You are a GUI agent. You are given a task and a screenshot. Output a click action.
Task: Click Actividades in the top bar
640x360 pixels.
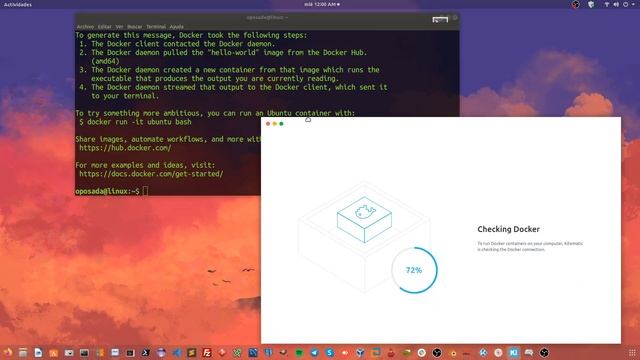[x=18, y=4]
